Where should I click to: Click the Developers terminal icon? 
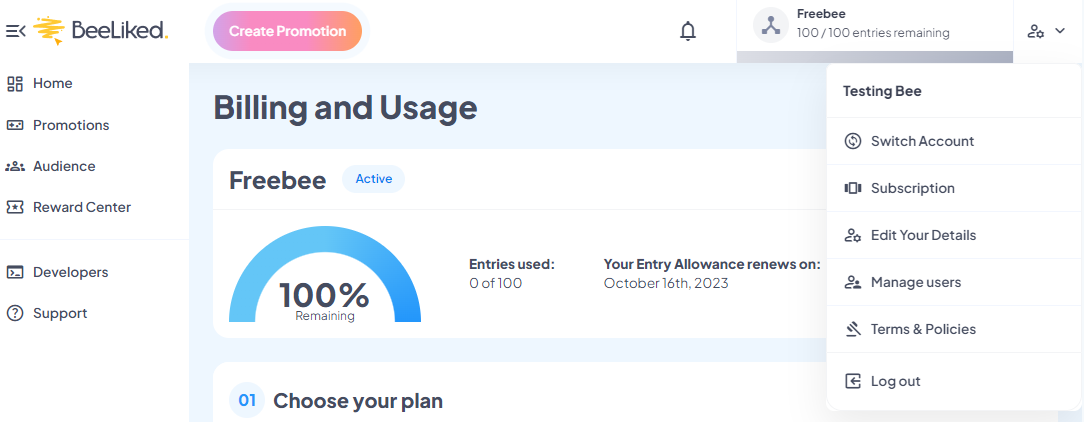coord(15,272)
